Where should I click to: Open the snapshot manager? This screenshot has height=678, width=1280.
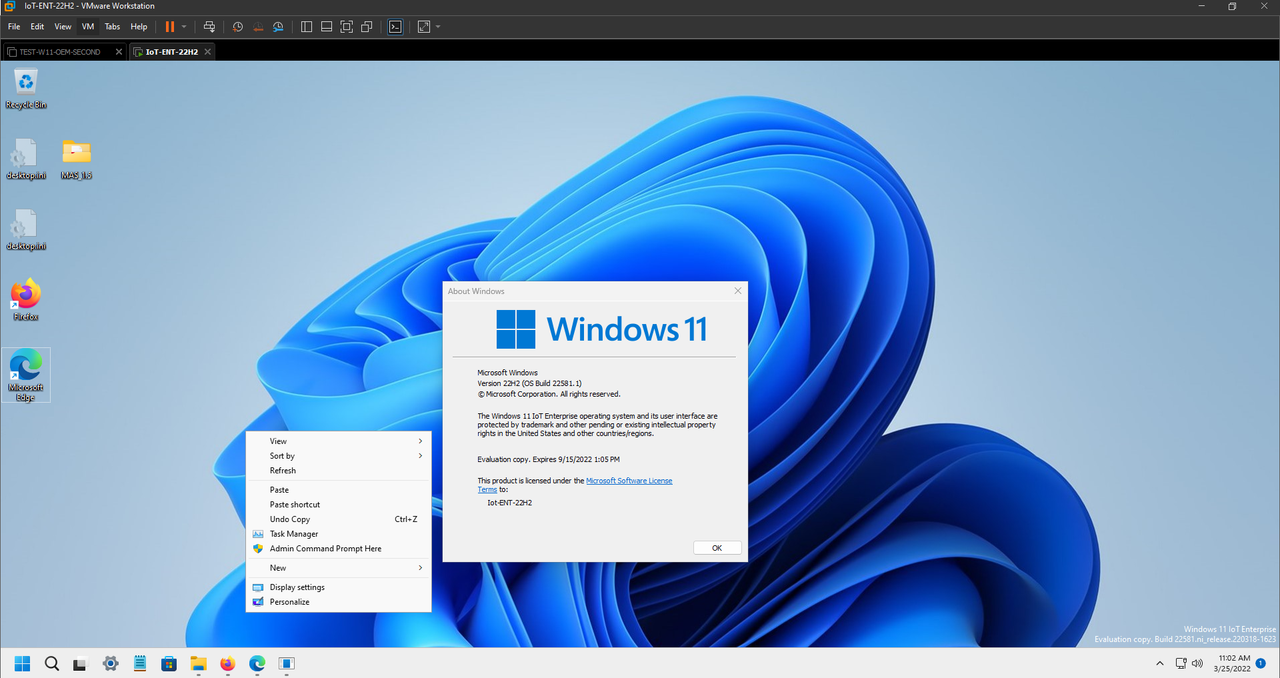279,27
